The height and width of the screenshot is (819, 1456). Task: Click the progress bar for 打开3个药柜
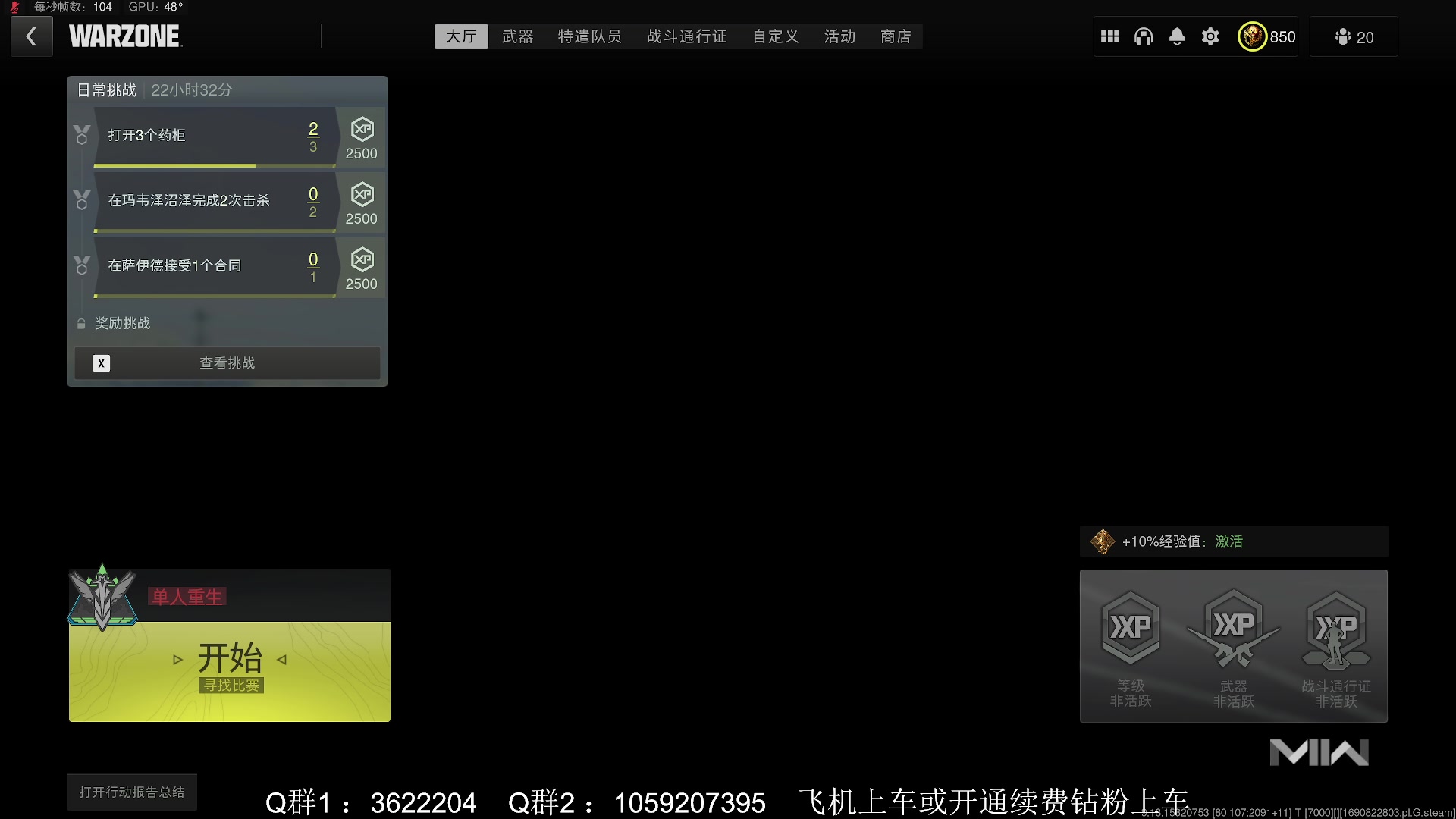215,165
